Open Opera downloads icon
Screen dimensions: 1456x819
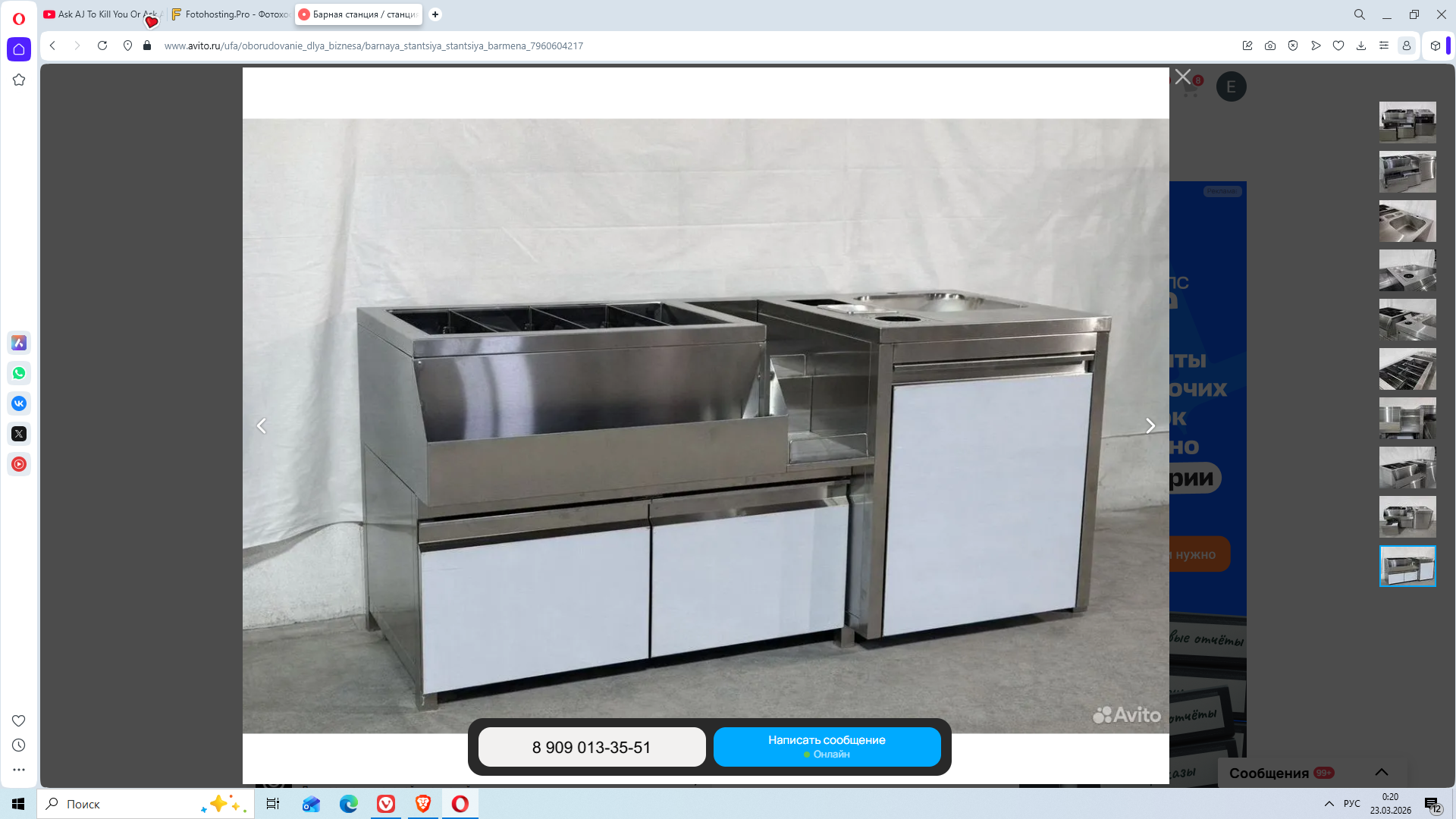point(1361,45)
